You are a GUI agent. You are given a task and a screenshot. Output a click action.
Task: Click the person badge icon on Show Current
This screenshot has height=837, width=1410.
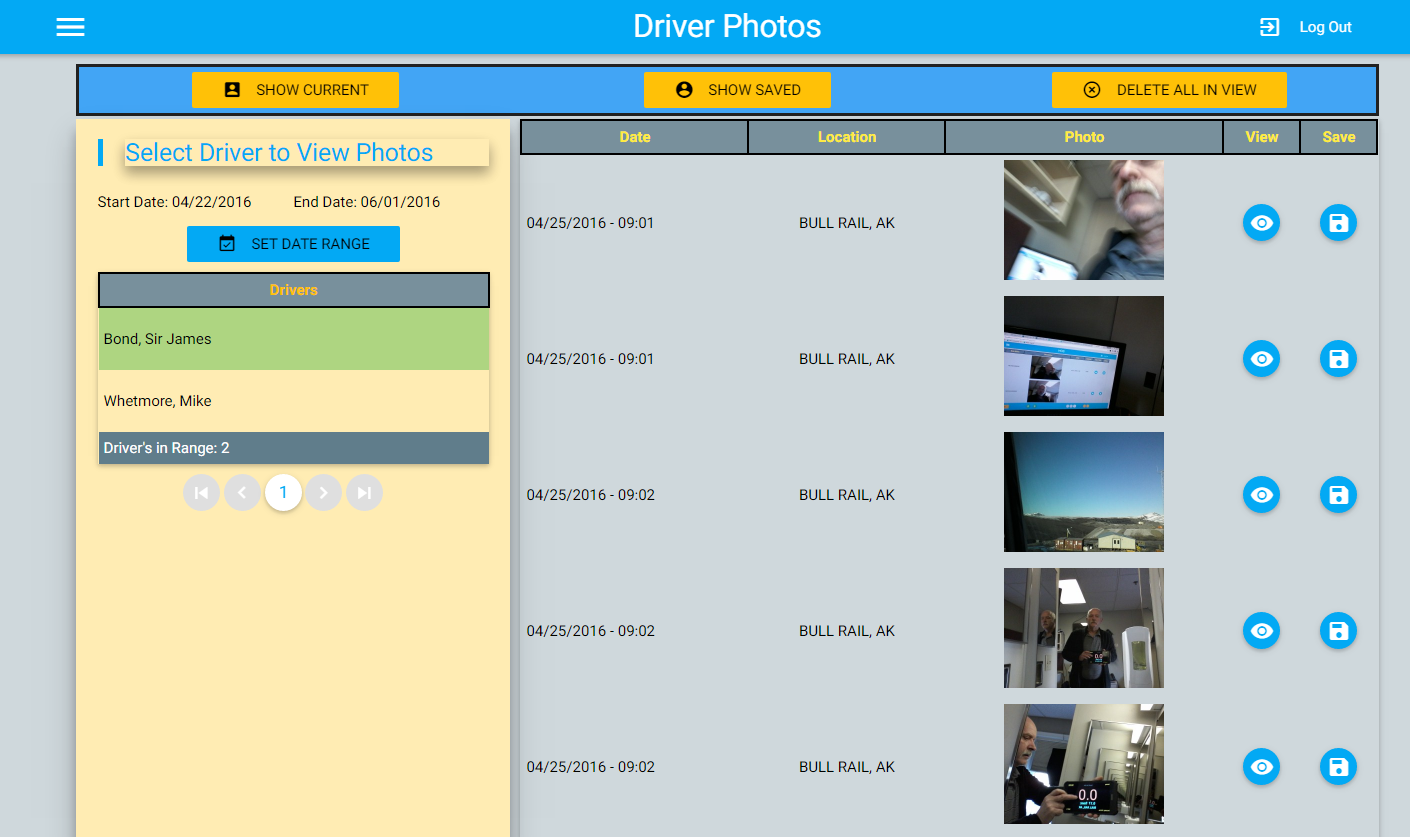[232, 89]
